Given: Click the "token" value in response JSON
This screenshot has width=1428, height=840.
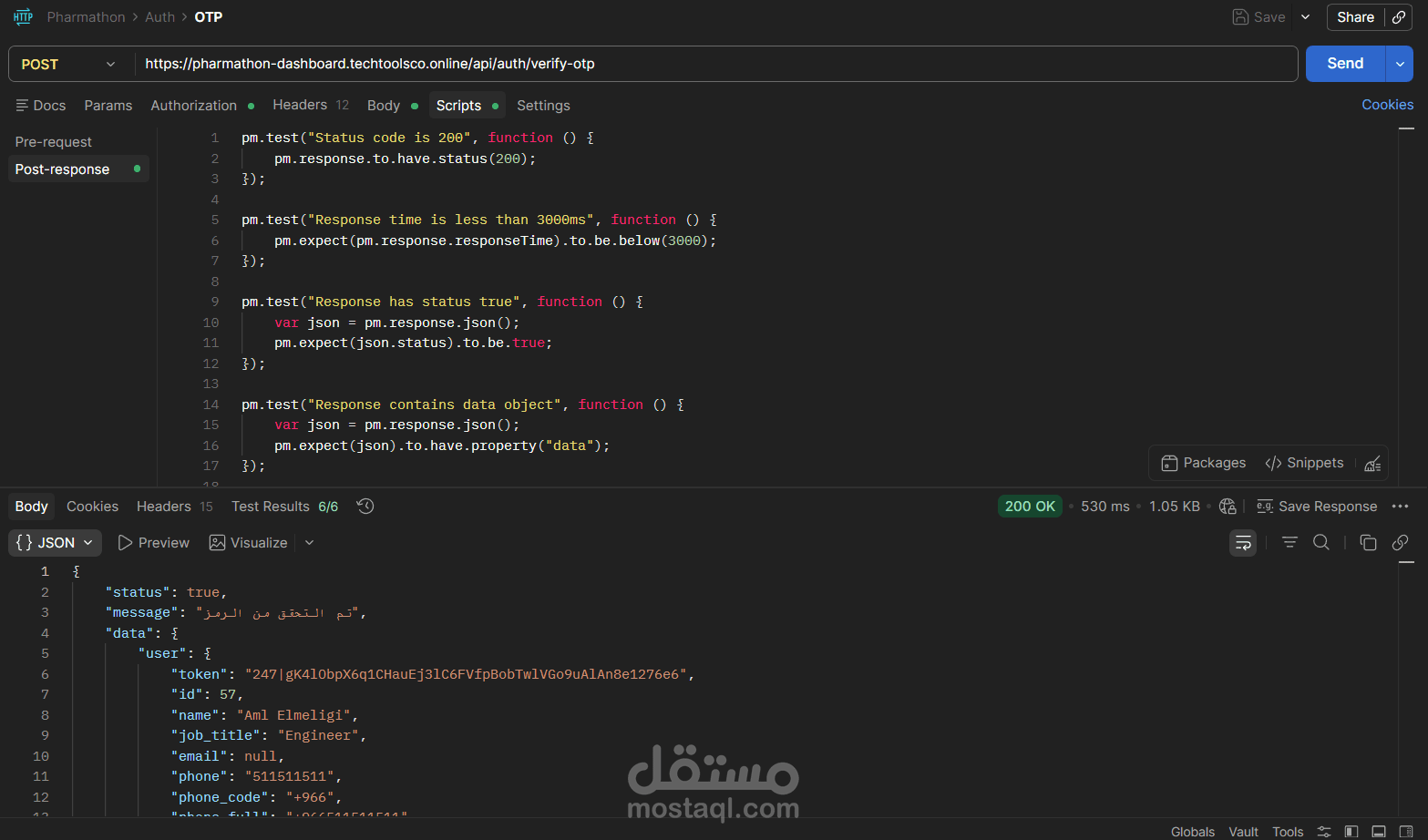Looking at the screenshot, I should click(x=466, y=674).
